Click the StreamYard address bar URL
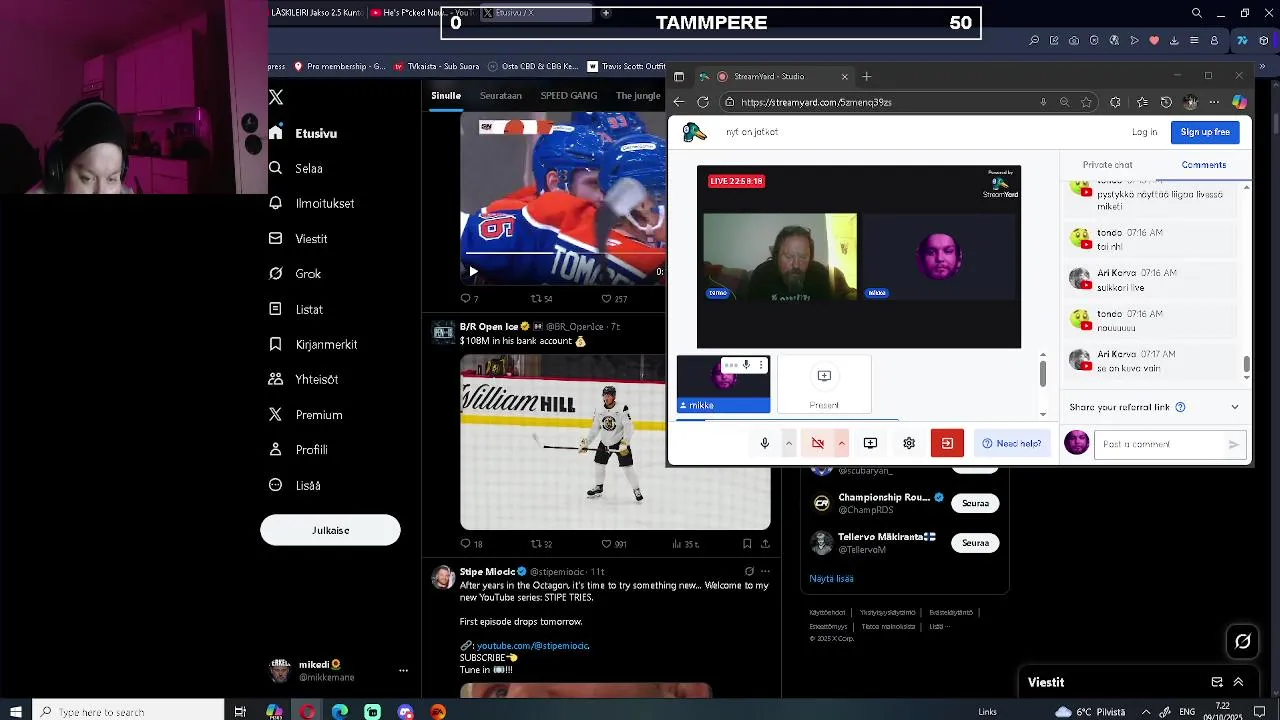This screenshot has height=720, width=1280. pos(816,102)
